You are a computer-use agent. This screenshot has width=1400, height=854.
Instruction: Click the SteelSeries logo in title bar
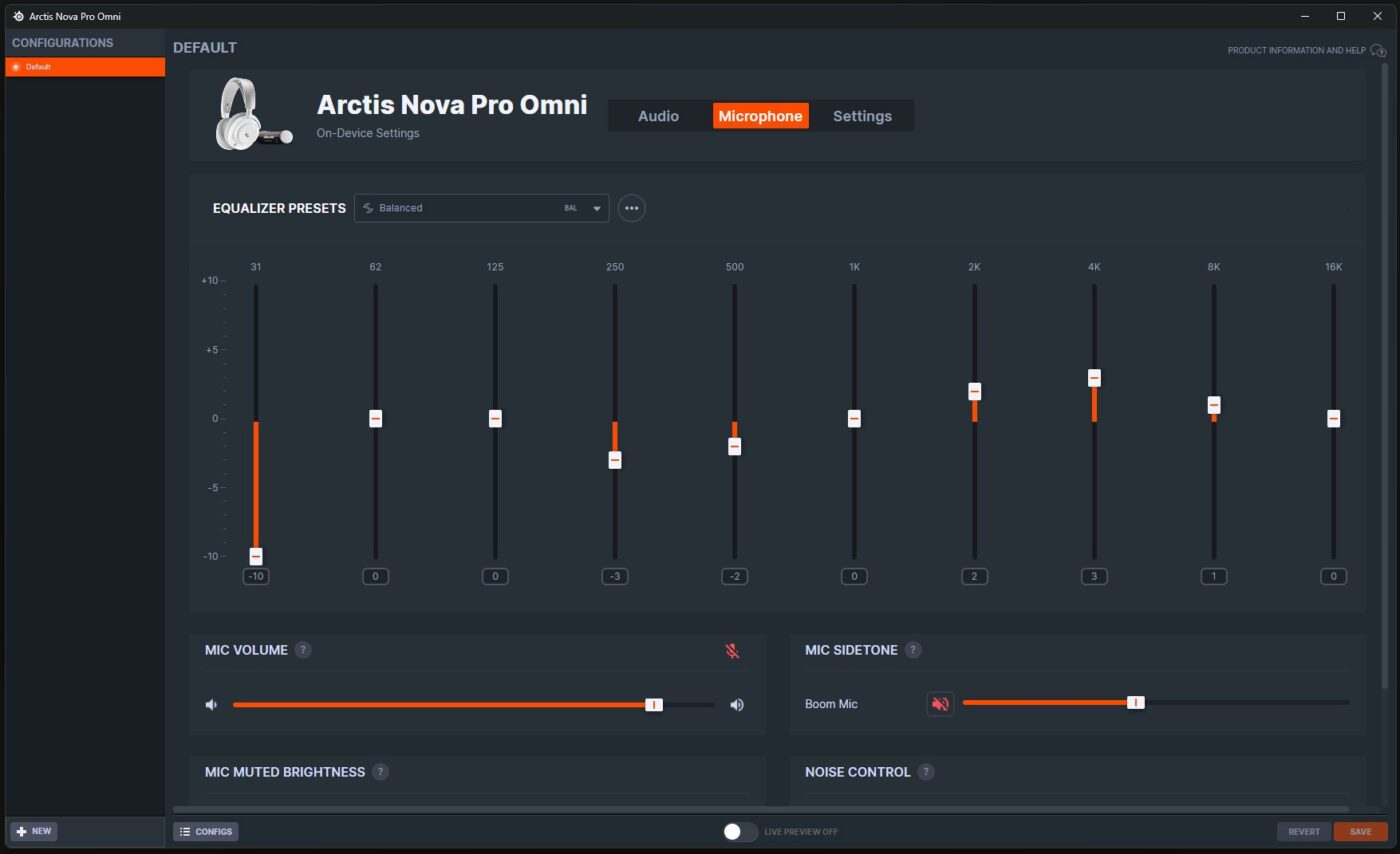tap(18, 16)
